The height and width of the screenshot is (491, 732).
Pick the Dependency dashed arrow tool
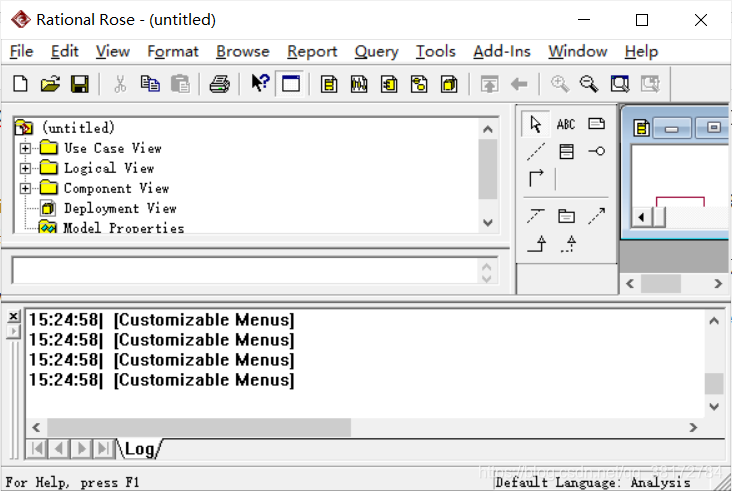pyautogui.click(x=597, y=216)
